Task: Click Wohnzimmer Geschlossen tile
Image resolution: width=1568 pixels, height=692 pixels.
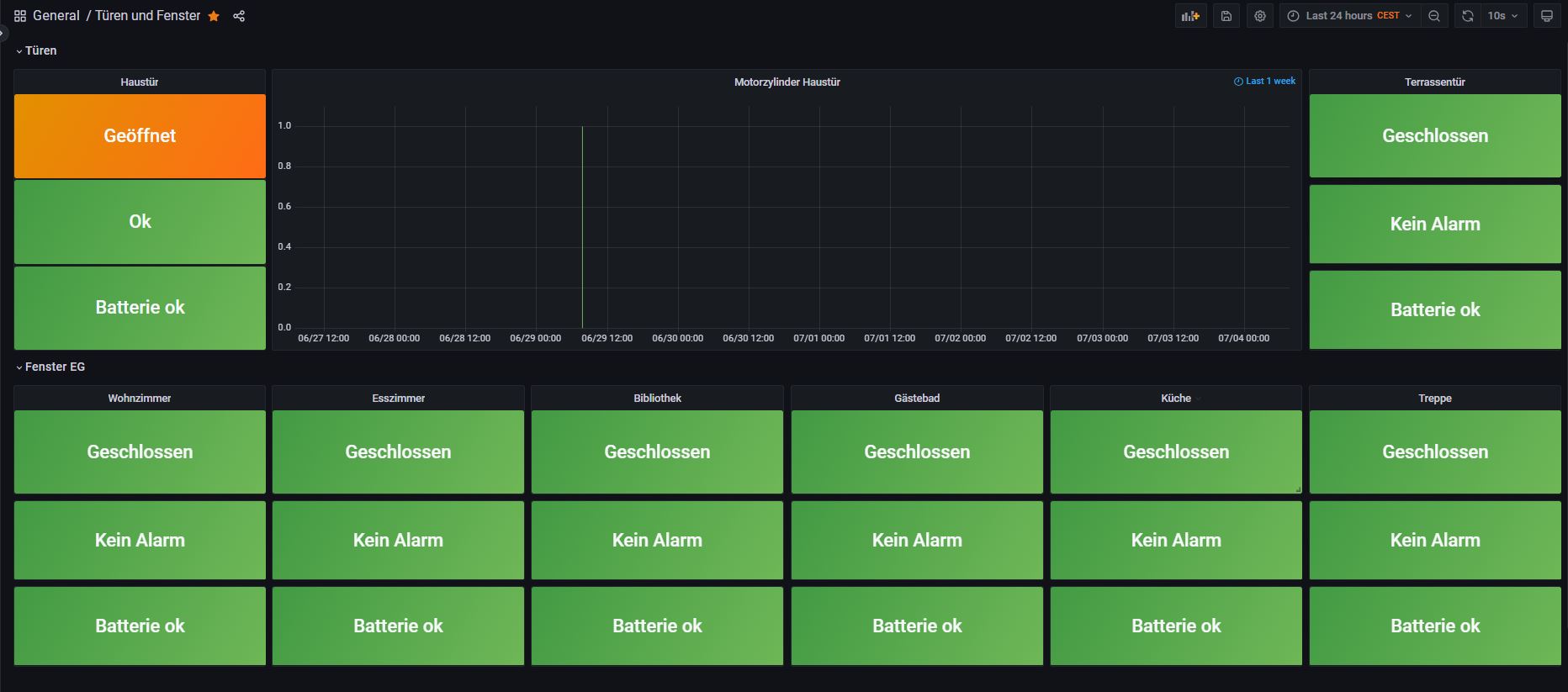Action: pyautogui.click(x=140, y=452)
